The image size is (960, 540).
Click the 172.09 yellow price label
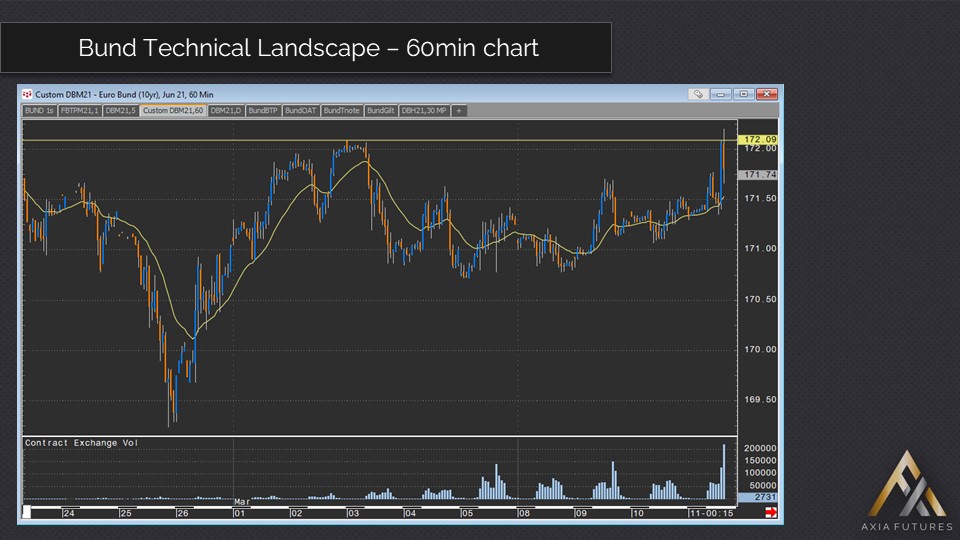757,139
